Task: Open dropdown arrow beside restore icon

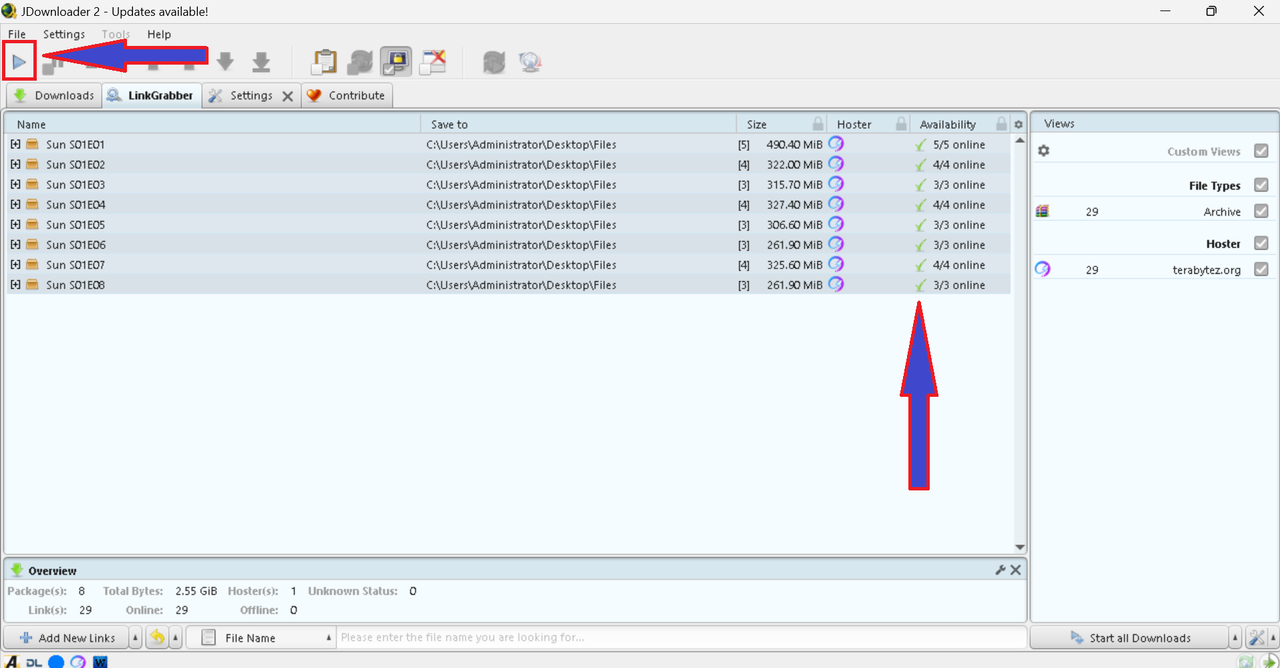Action: click(176, 638)
